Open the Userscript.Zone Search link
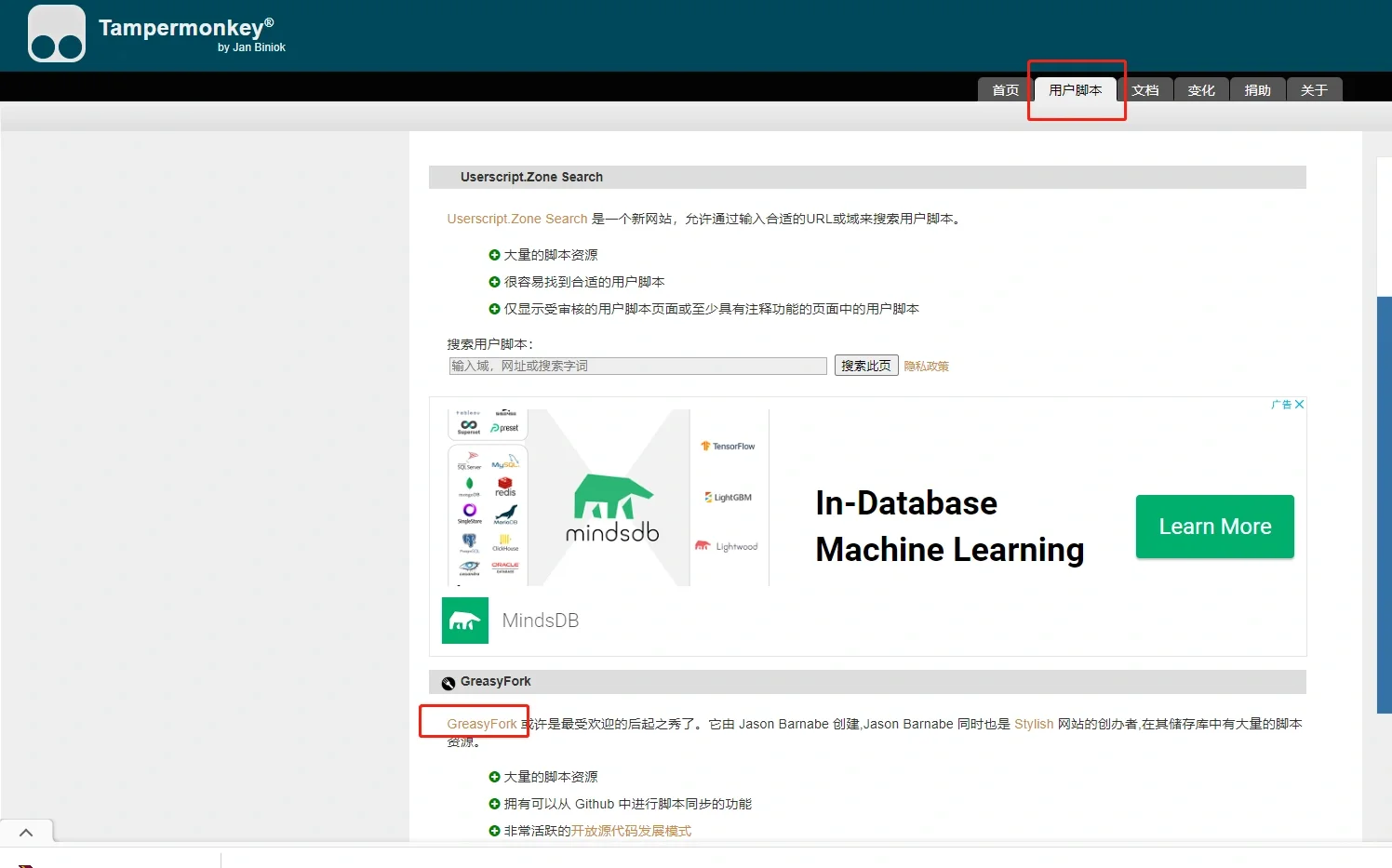Viewport: 1392px width, 868px height. tap(517, 219)
